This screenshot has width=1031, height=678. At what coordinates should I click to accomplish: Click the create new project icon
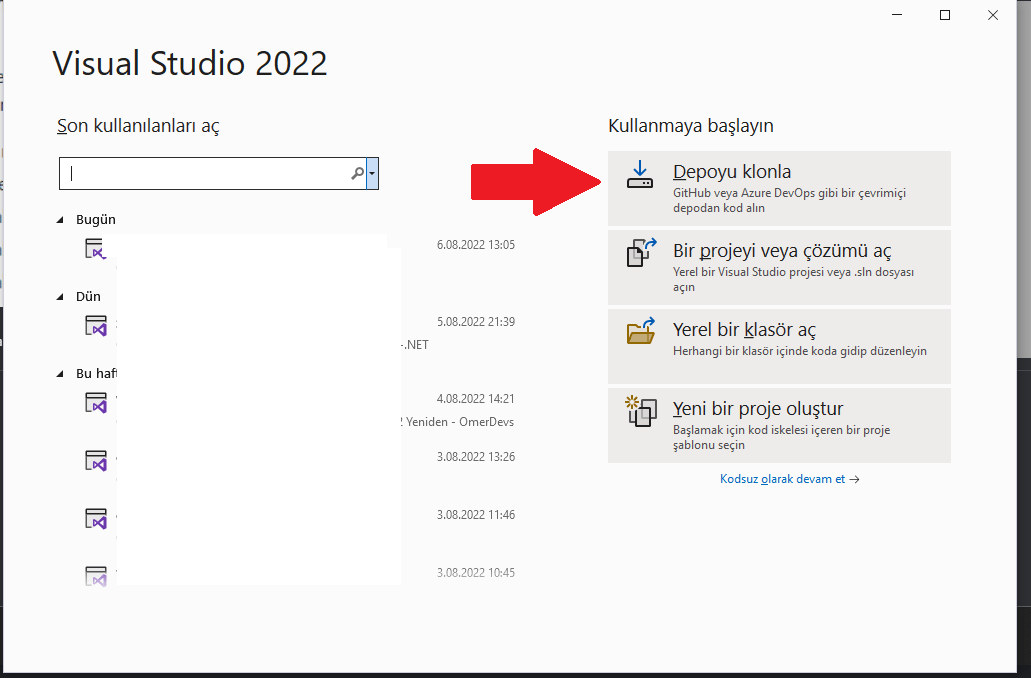(641, 411)
